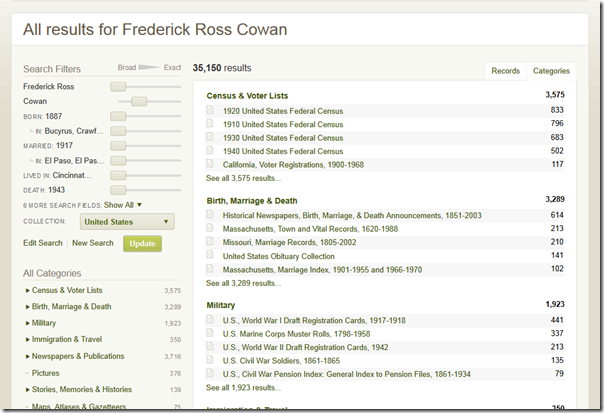Image resolution: width=604 pixels, height=413 pixels.
Task: Adjust the Cowan surname slider
Action: [x=139, y=101]
